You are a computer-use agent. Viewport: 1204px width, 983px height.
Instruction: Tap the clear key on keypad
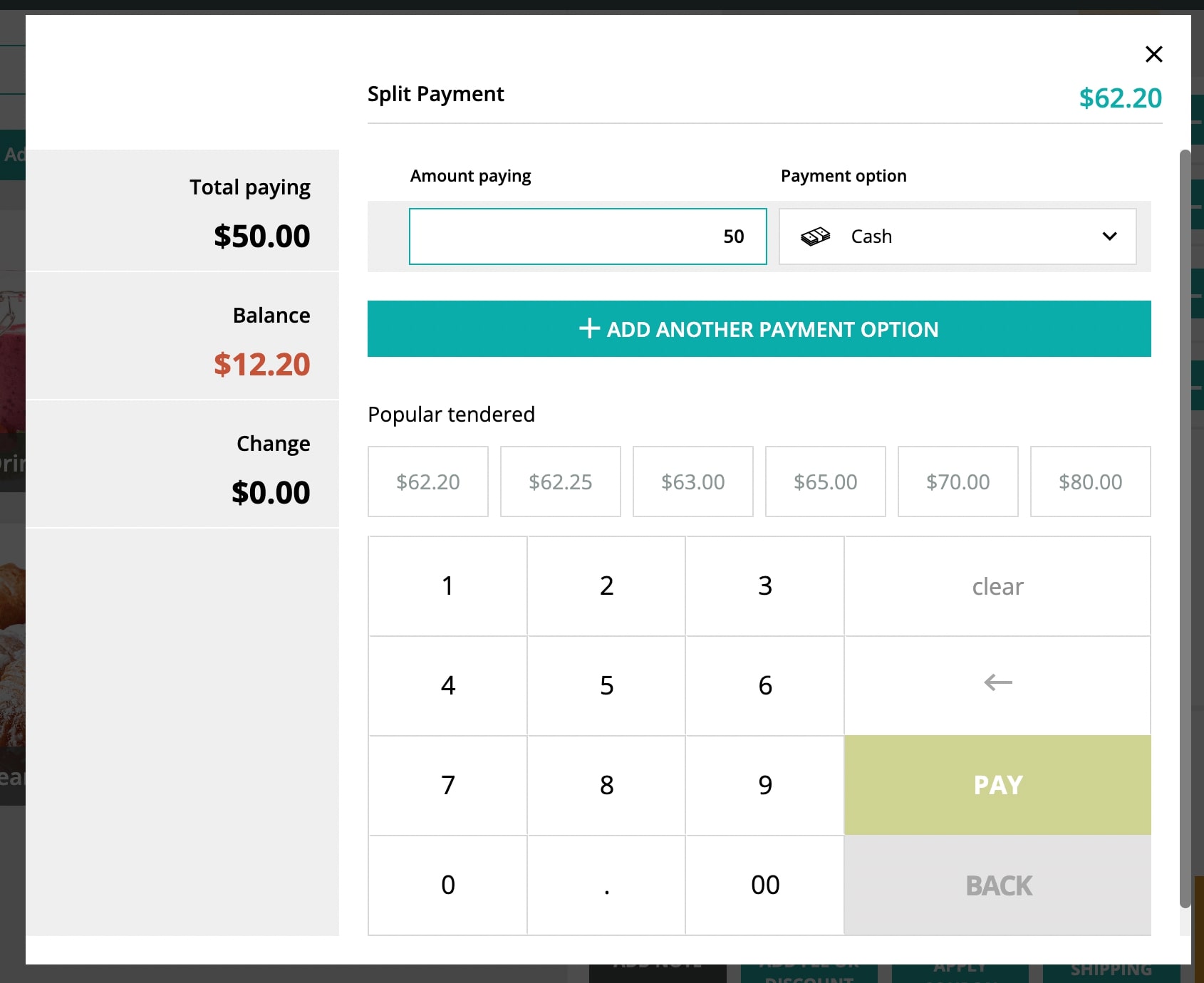(997, 586)
